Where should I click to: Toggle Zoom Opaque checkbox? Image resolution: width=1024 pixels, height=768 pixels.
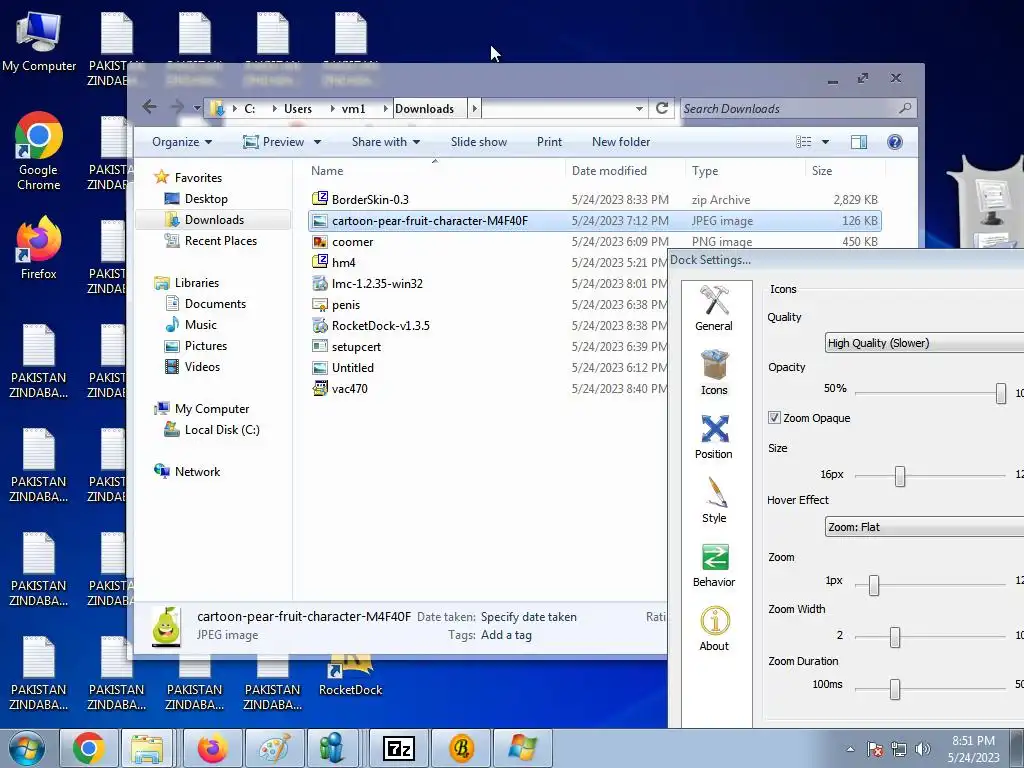click(x=775, y=418)
